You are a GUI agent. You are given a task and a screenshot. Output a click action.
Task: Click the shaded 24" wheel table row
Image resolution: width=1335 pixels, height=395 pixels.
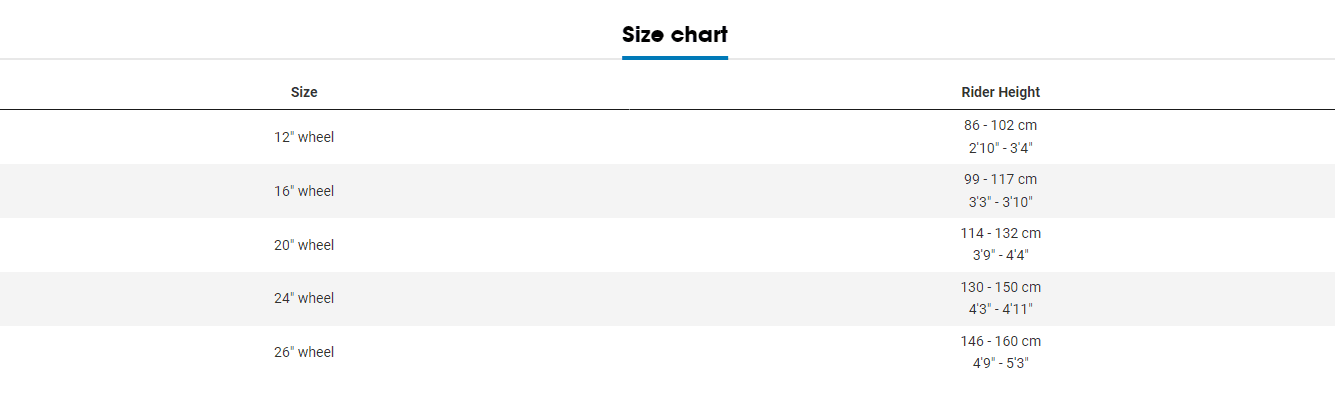[667, 298]
